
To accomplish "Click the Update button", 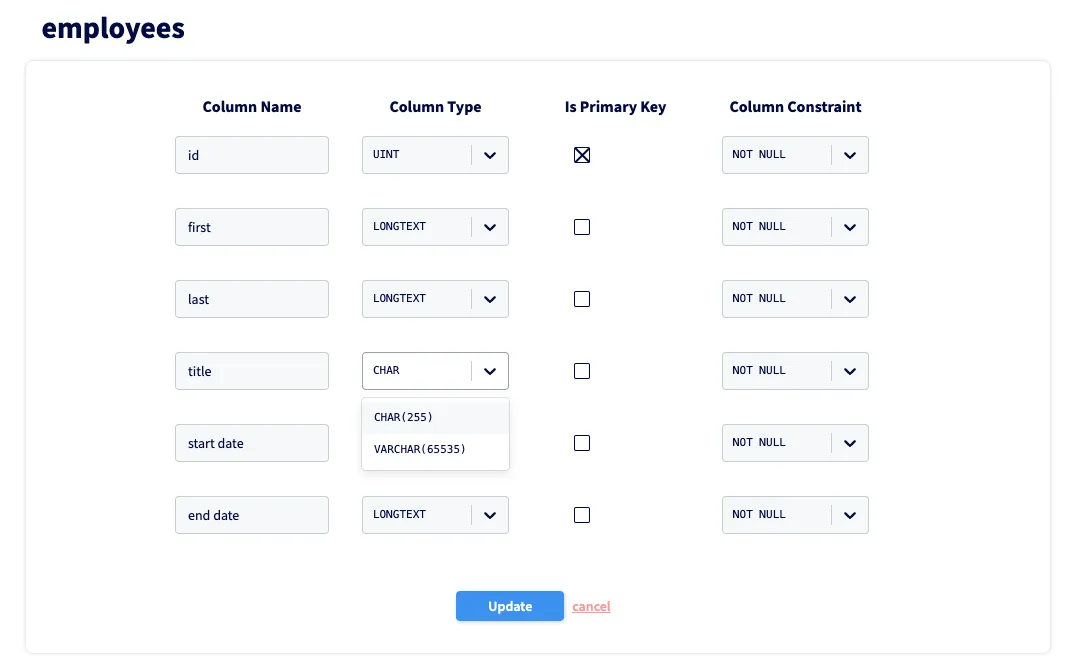I will [510, 606].
